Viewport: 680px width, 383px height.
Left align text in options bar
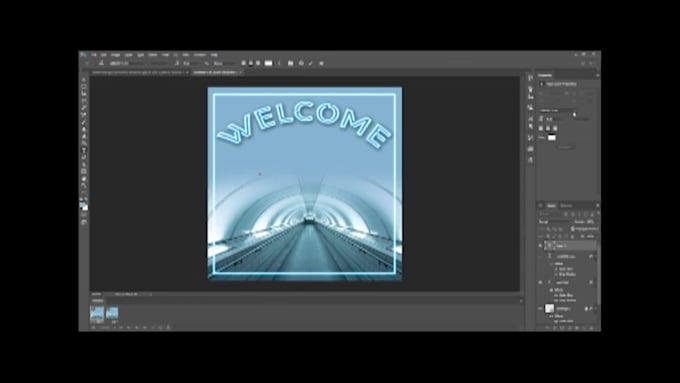[243, 63]
